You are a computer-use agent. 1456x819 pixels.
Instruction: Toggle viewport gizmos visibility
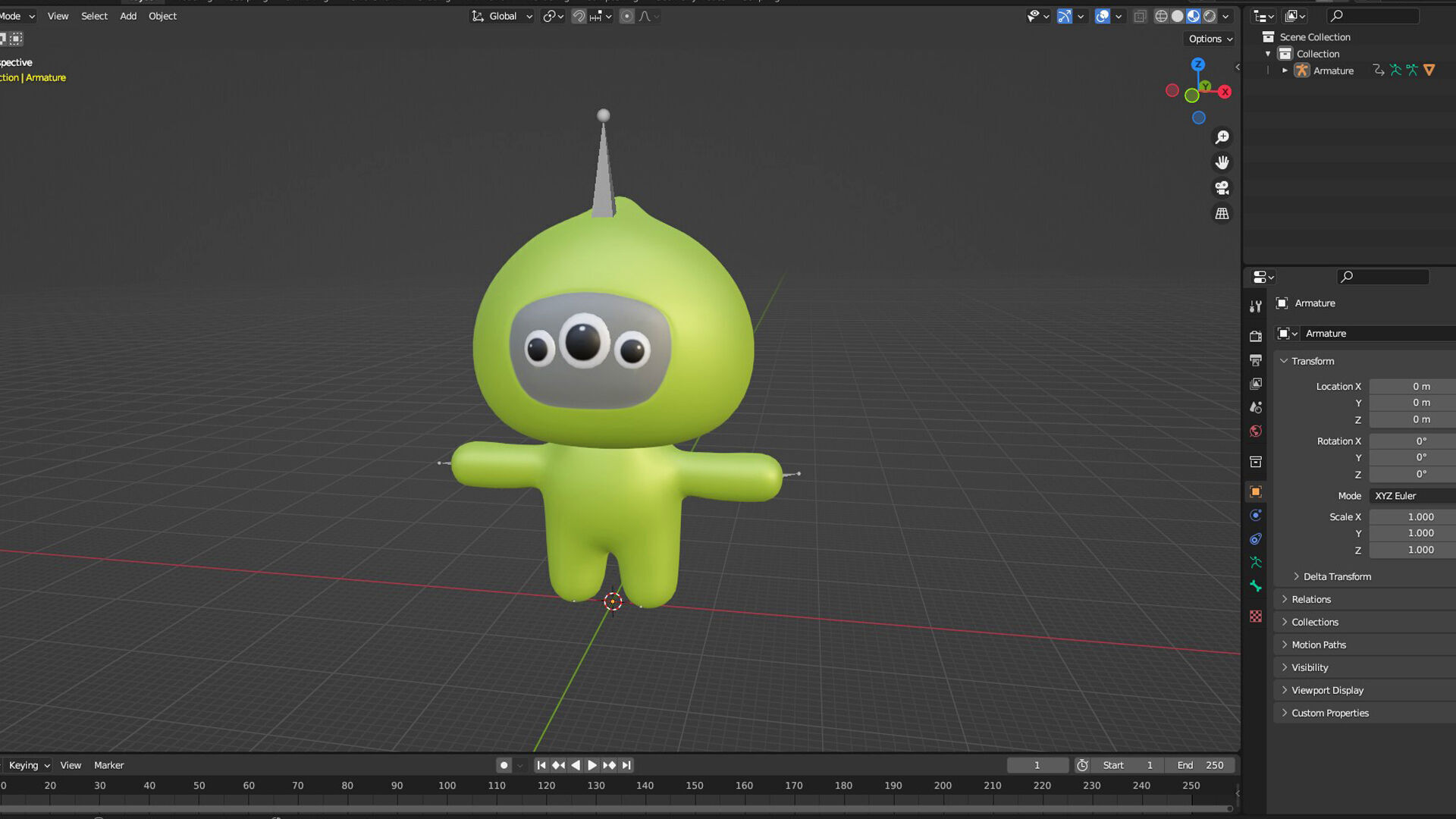[x=1065, y=16]
